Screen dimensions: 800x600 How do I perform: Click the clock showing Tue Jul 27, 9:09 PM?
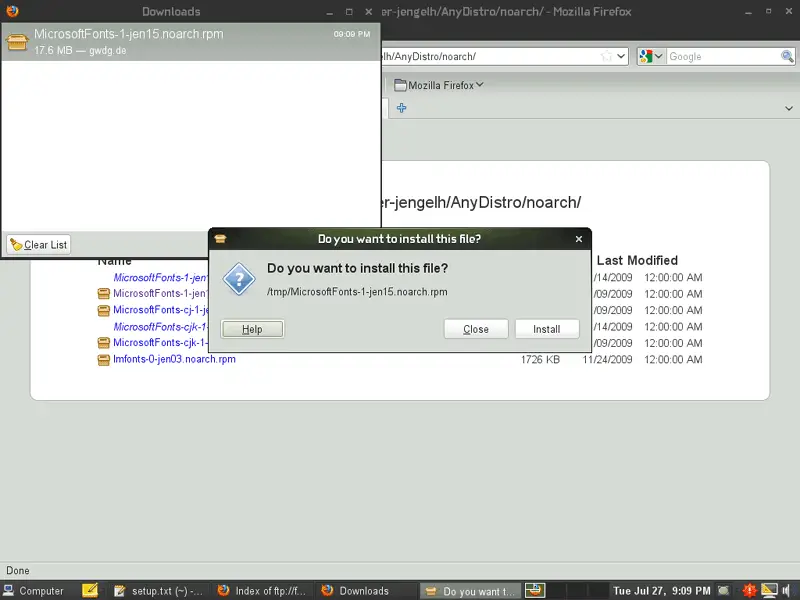click(661, 591)
